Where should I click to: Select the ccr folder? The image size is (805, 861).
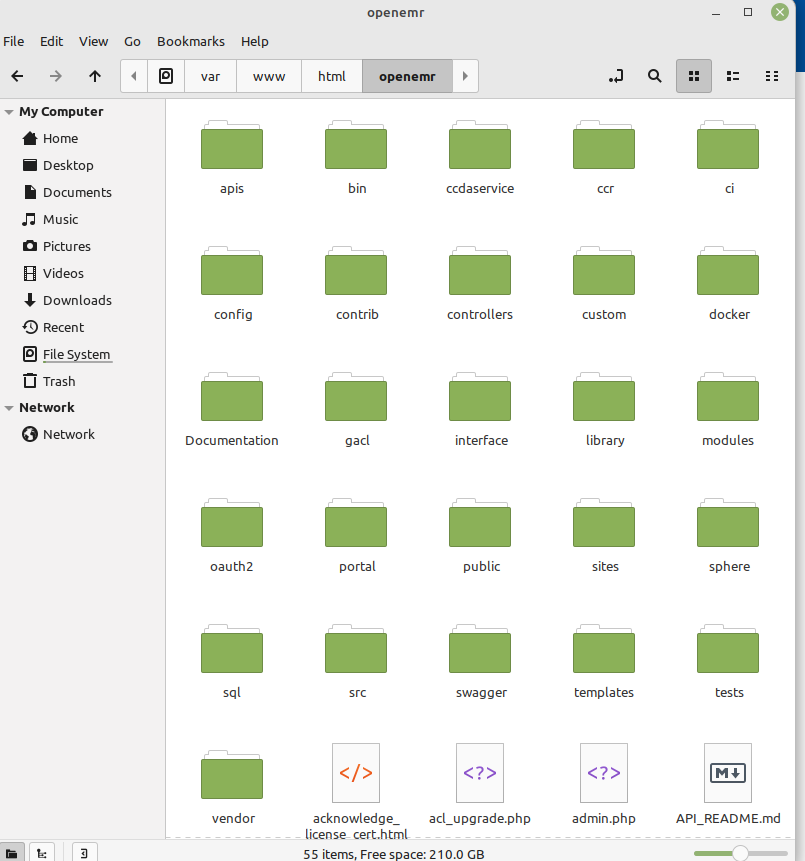click(604, 158)
